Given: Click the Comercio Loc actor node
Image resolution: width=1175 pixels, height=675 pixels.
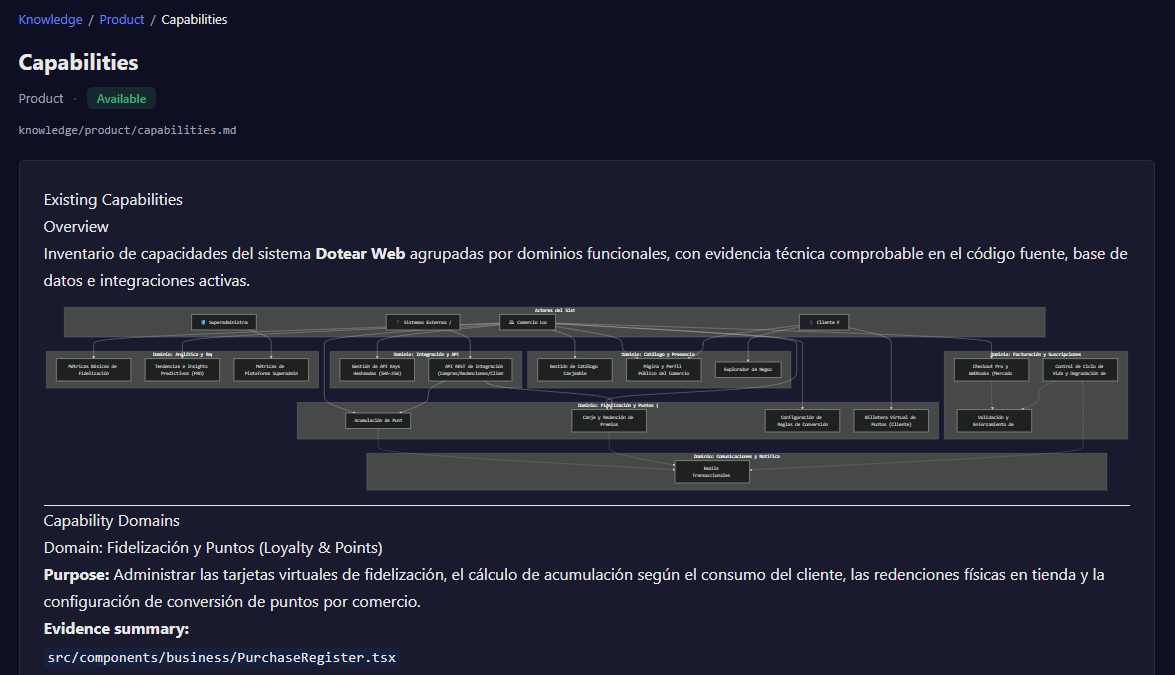Looking at the screenshot, I should click(x=528, y=322).
